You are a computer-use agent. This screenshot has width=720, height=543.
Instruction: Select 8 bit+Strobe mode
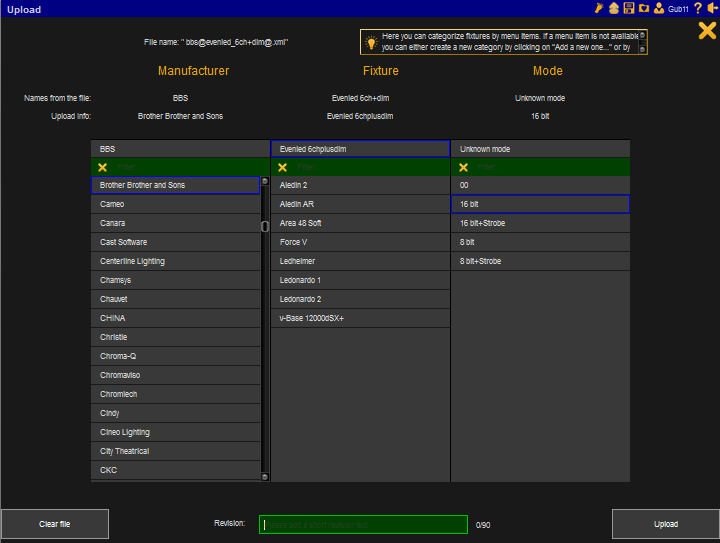pyautogui.click(x=540, y=261)
